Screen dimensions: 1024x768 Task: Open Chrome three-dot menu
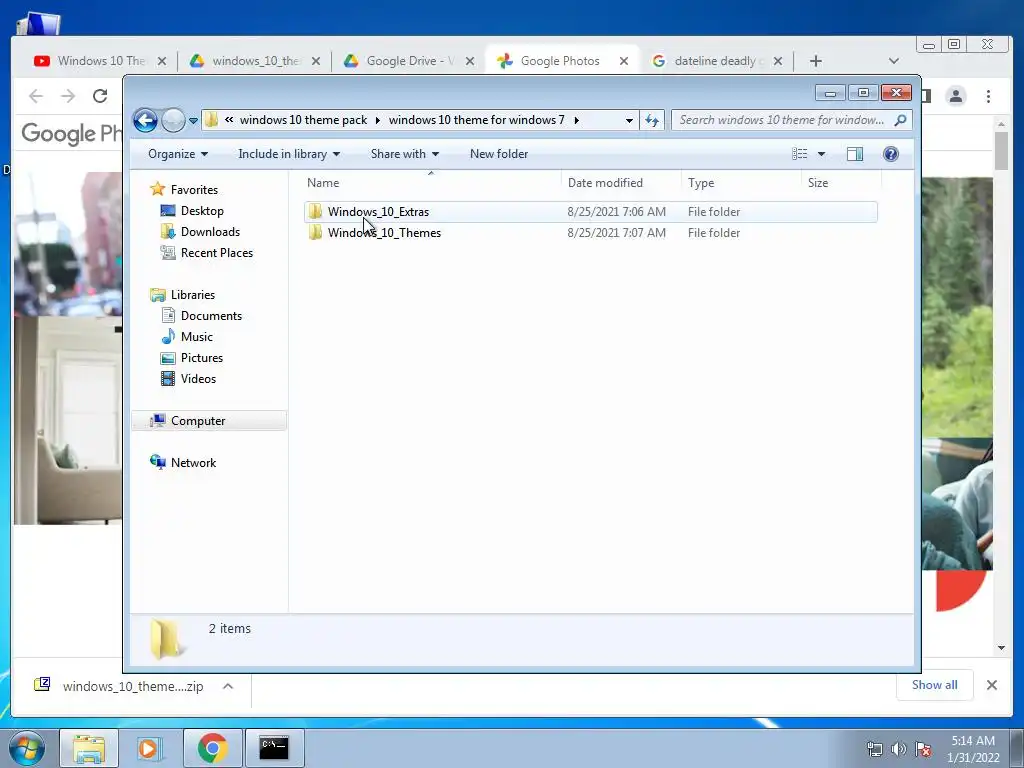(988, 96)
